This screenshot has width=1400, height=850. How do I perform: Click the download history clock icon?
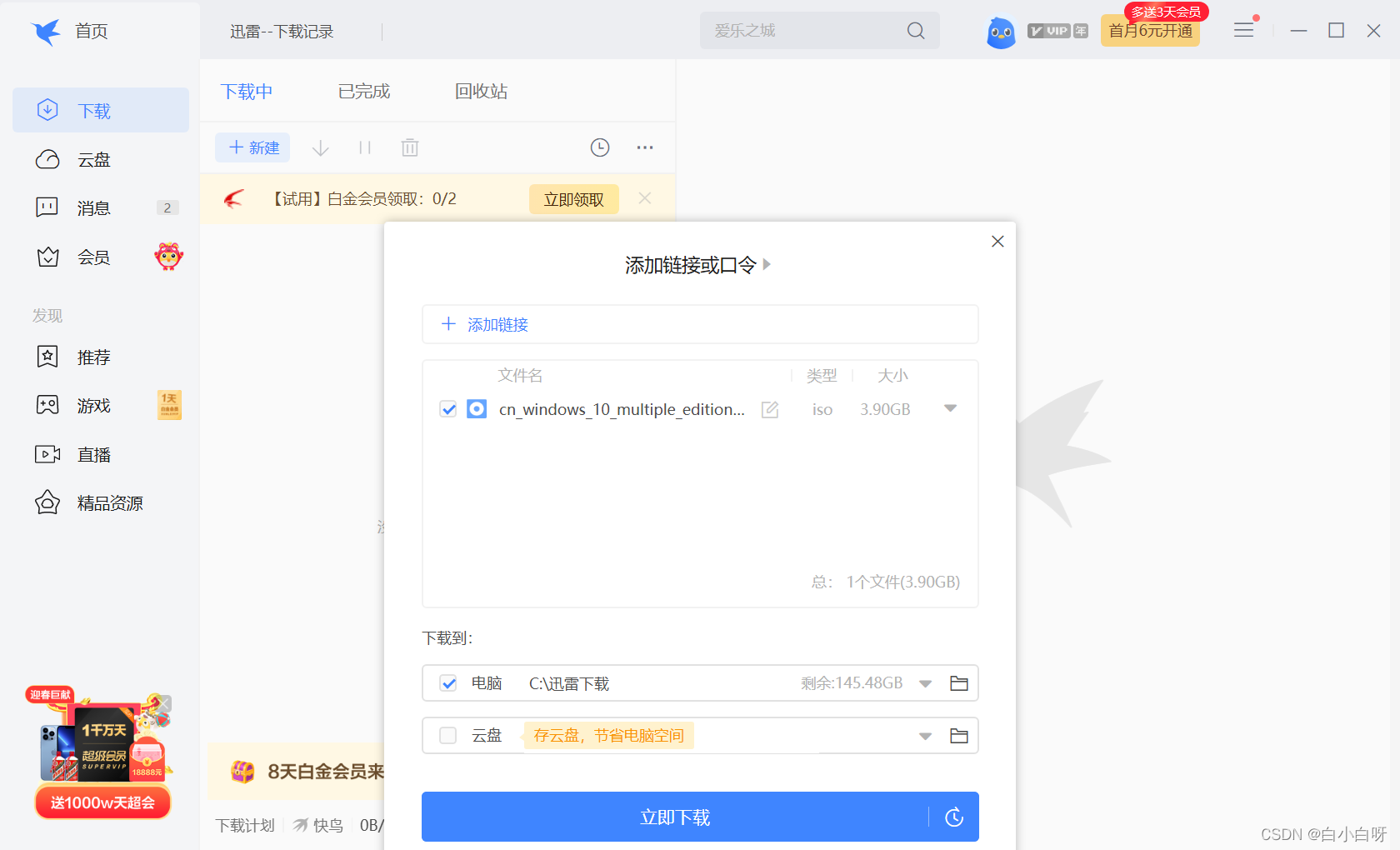pos(599,147)
